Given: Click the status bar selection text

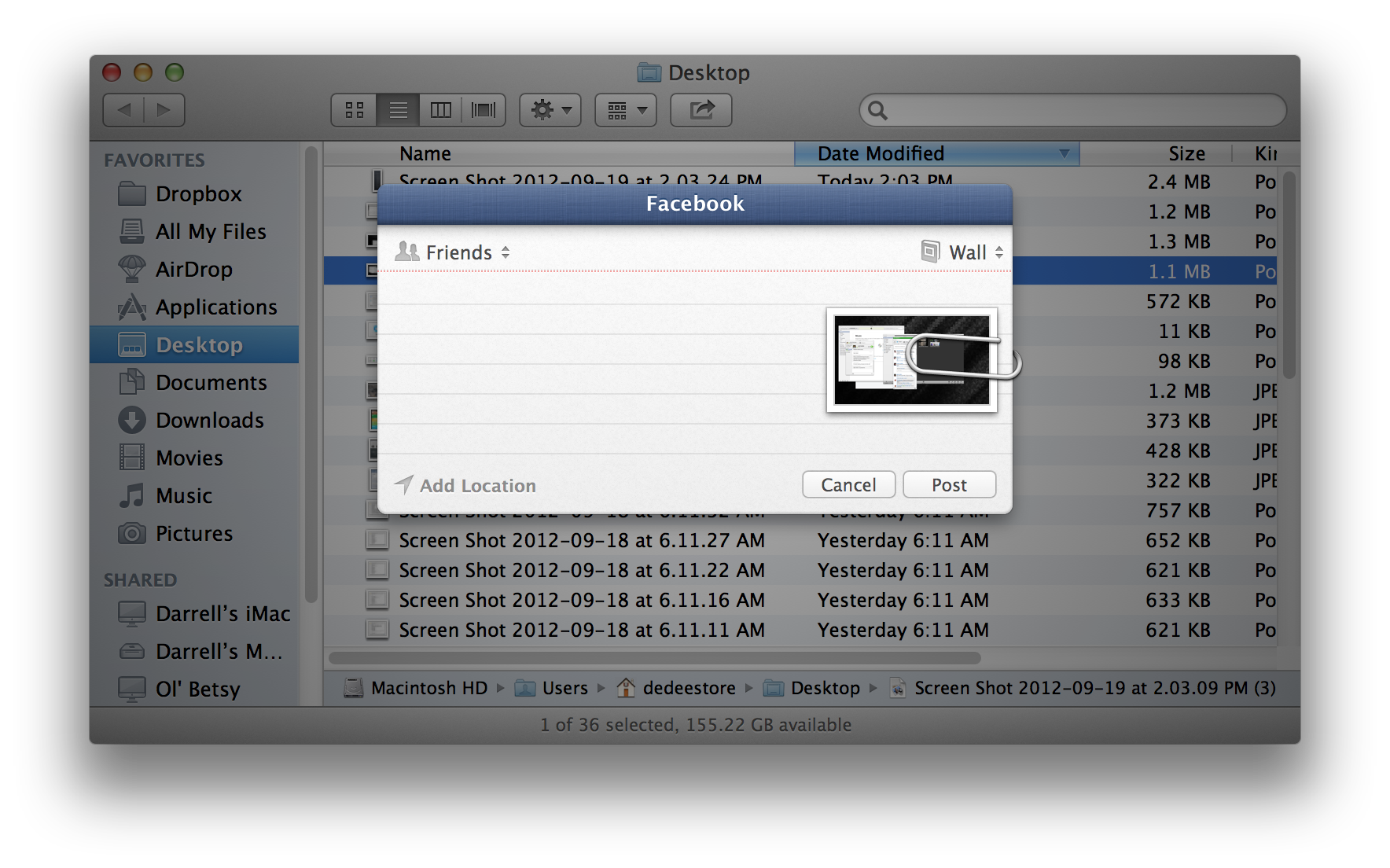Looking at the screenshot, I should (696, 725).
